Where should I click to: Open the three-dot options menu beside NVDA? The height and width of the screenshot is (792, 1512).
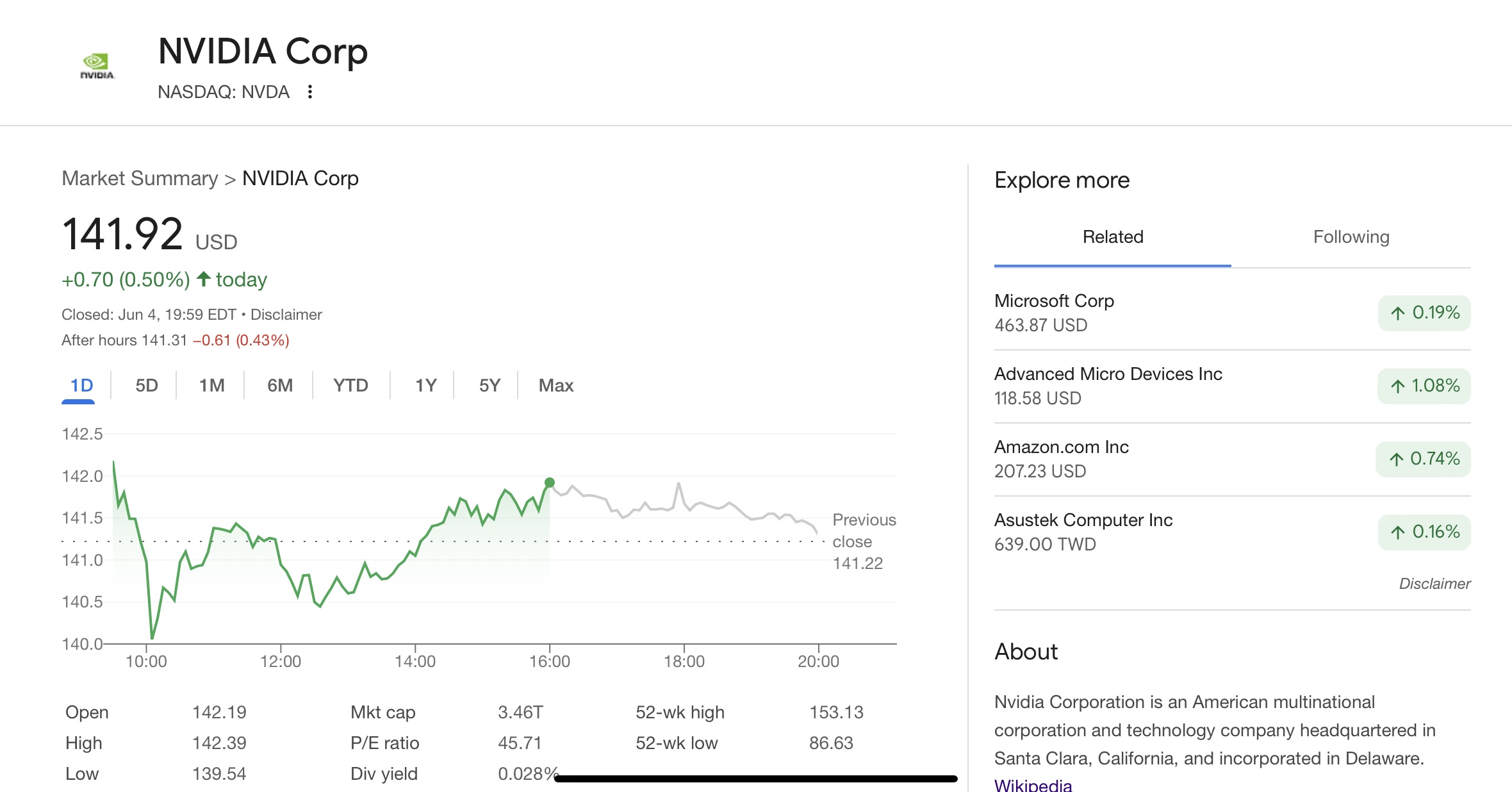coord(310,92)
